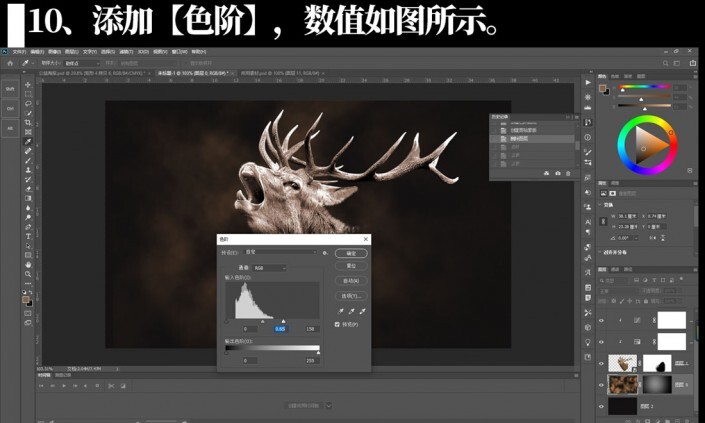Screen dimensions: 705x423
Task: Confirm the Levels dialog with OK button
Action: (351, 253)
